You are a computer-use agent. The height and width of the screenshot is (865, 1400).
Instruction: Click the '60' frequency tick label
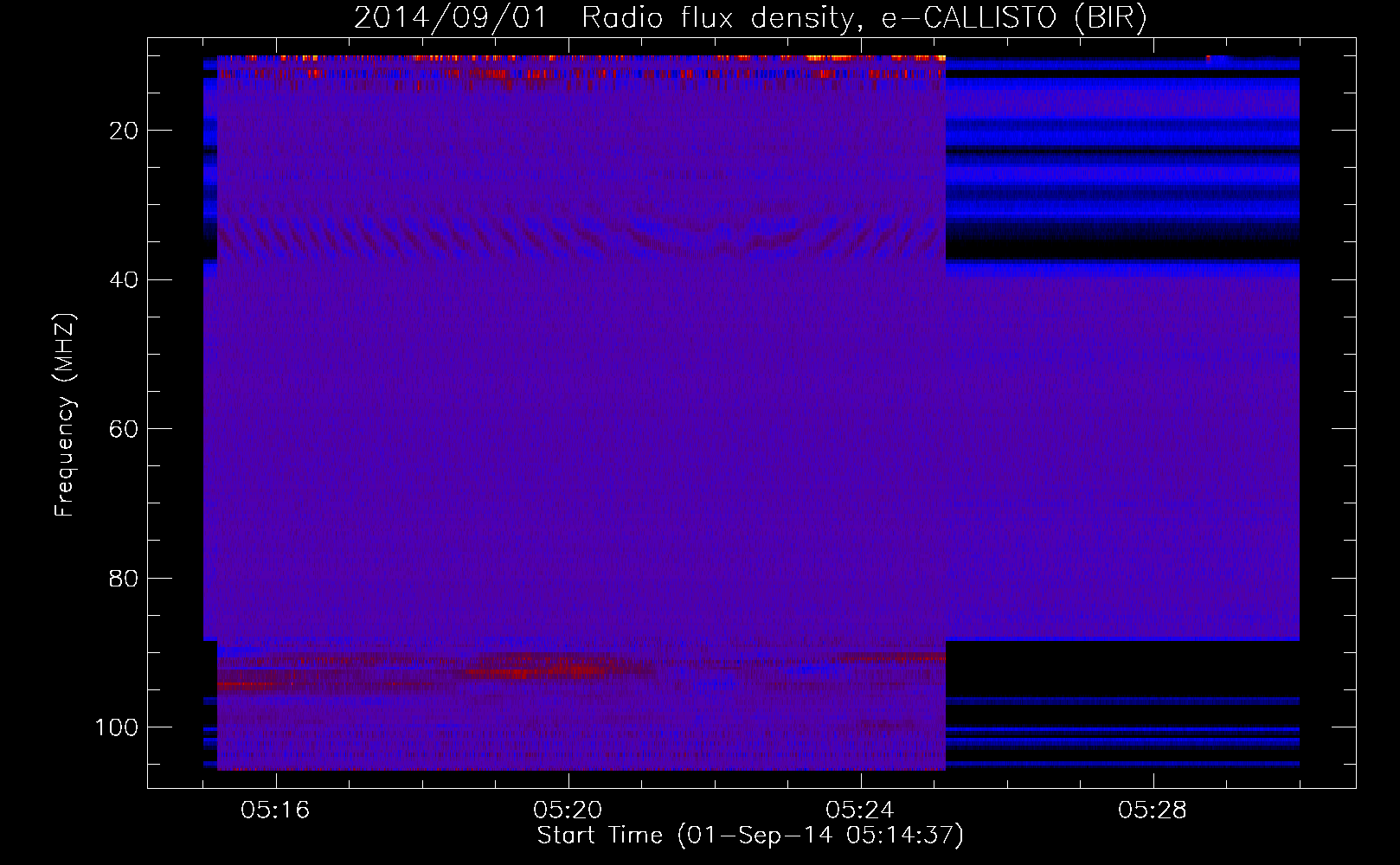coord(125,429)
